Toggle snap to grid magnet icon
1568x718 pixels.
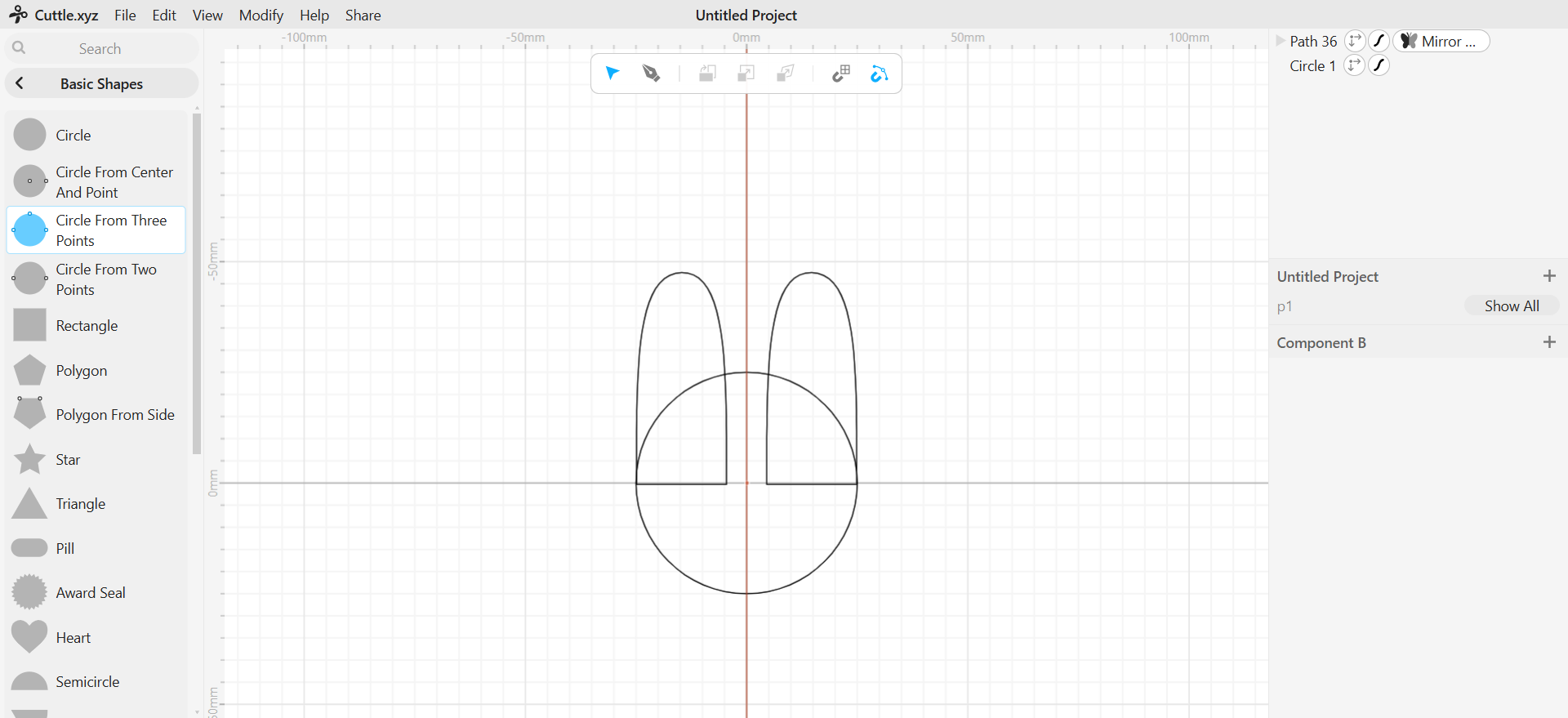coord(840,74)
